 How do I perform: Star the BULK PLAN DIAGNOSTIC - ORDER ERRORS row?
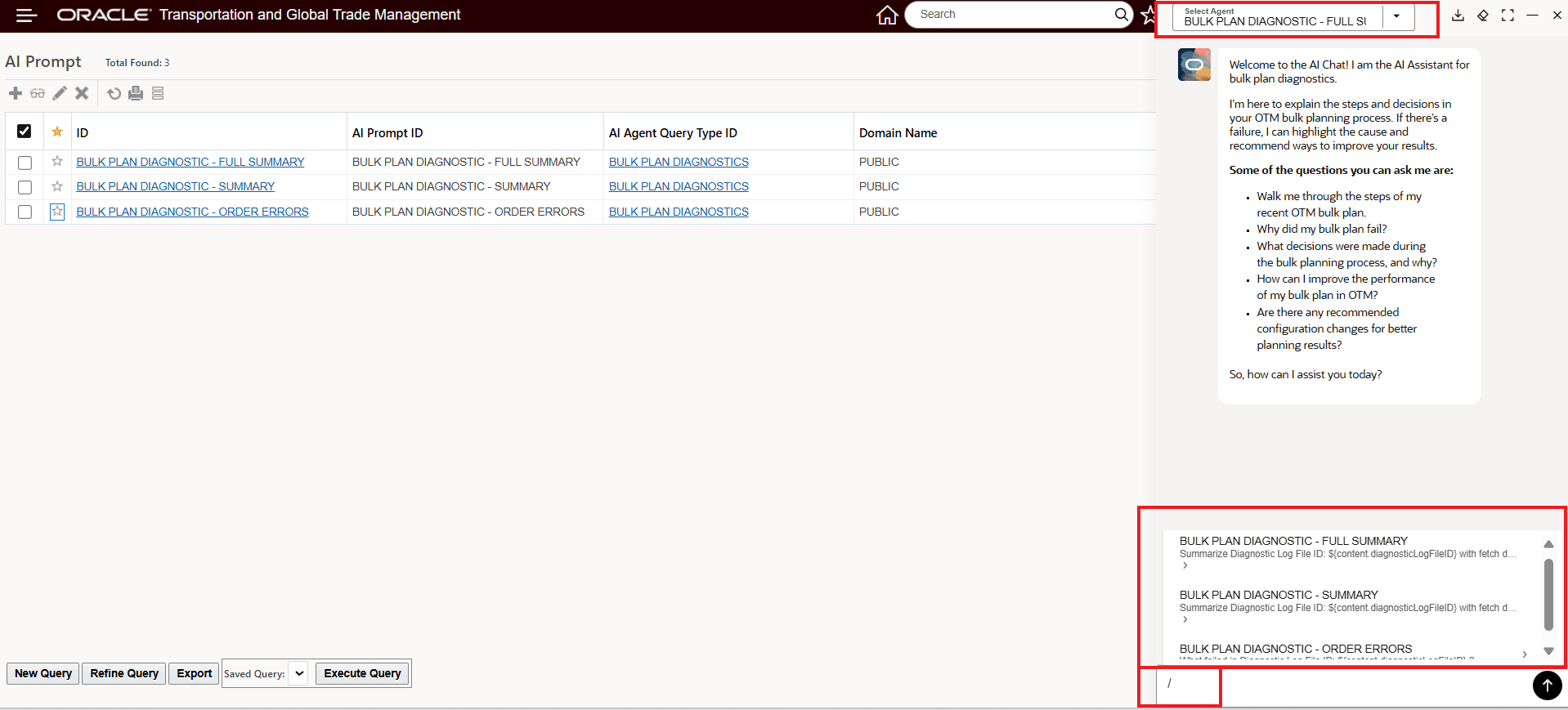[x=57, y=212]
